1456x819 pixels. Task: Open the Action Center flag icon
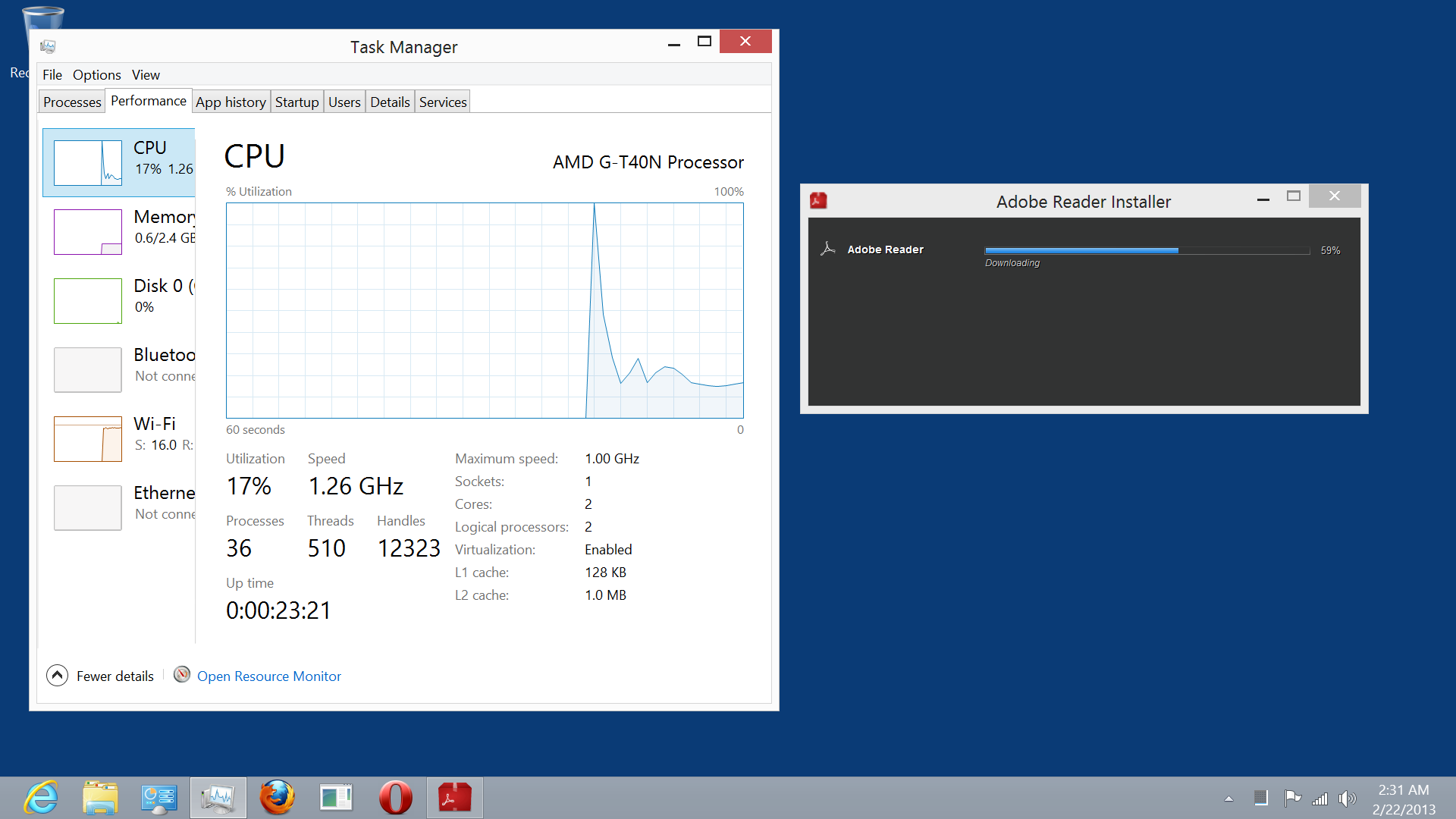[x=1292, y=799]
